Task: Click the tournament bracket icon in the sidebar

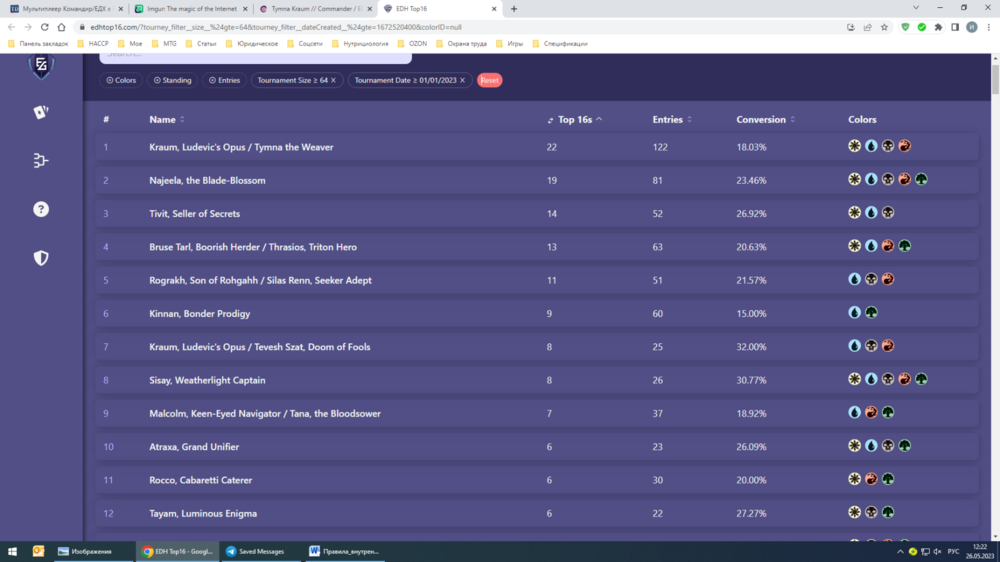Action: (41, 160)
